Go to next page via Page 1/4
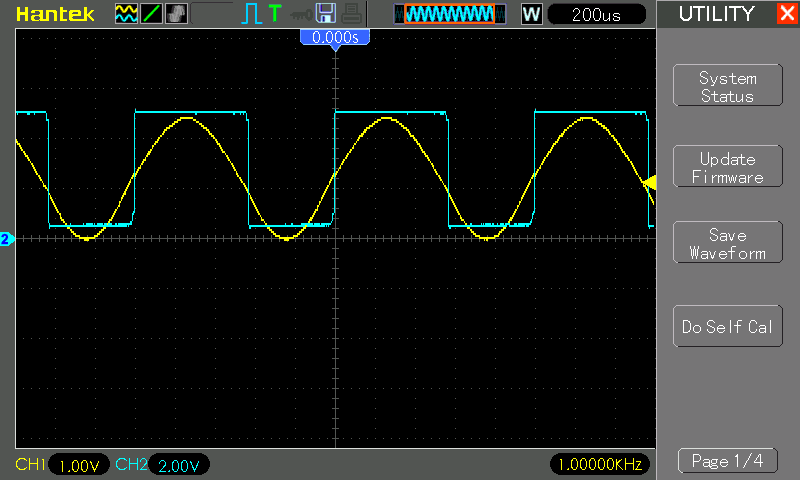 [x=728, y=461]
